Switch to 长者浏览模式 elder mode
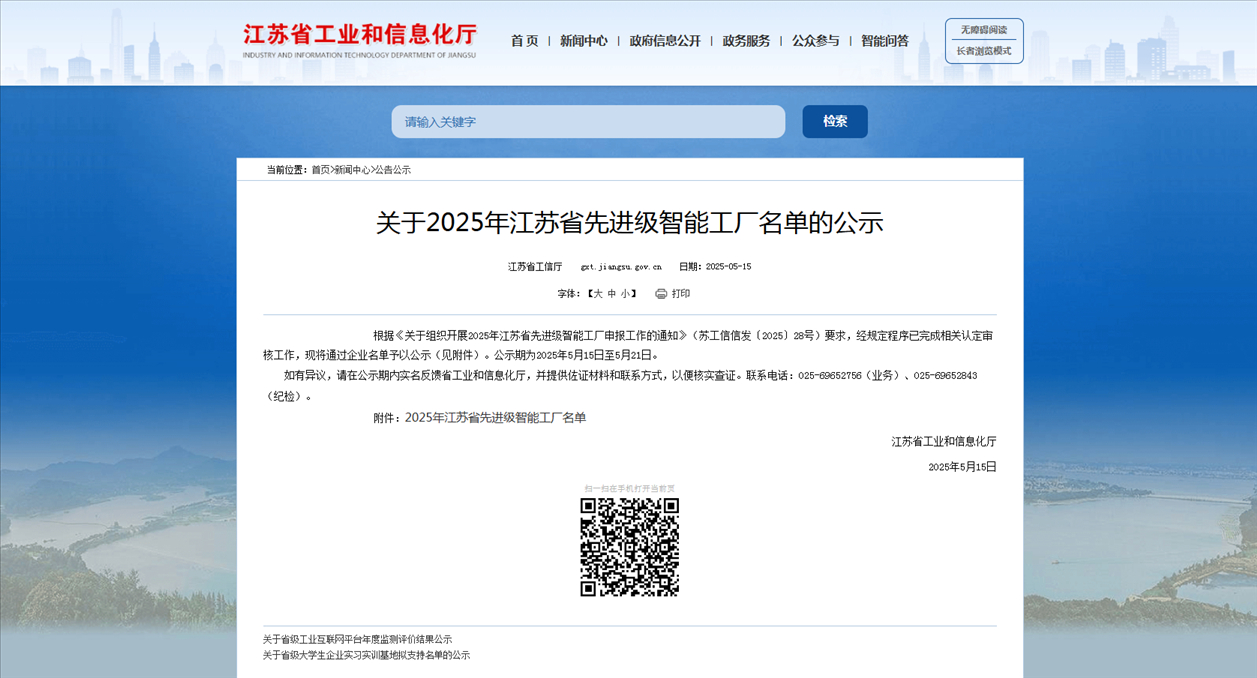Image resolution: width=1257 pixels, height=678 pixels. point(984,51)
